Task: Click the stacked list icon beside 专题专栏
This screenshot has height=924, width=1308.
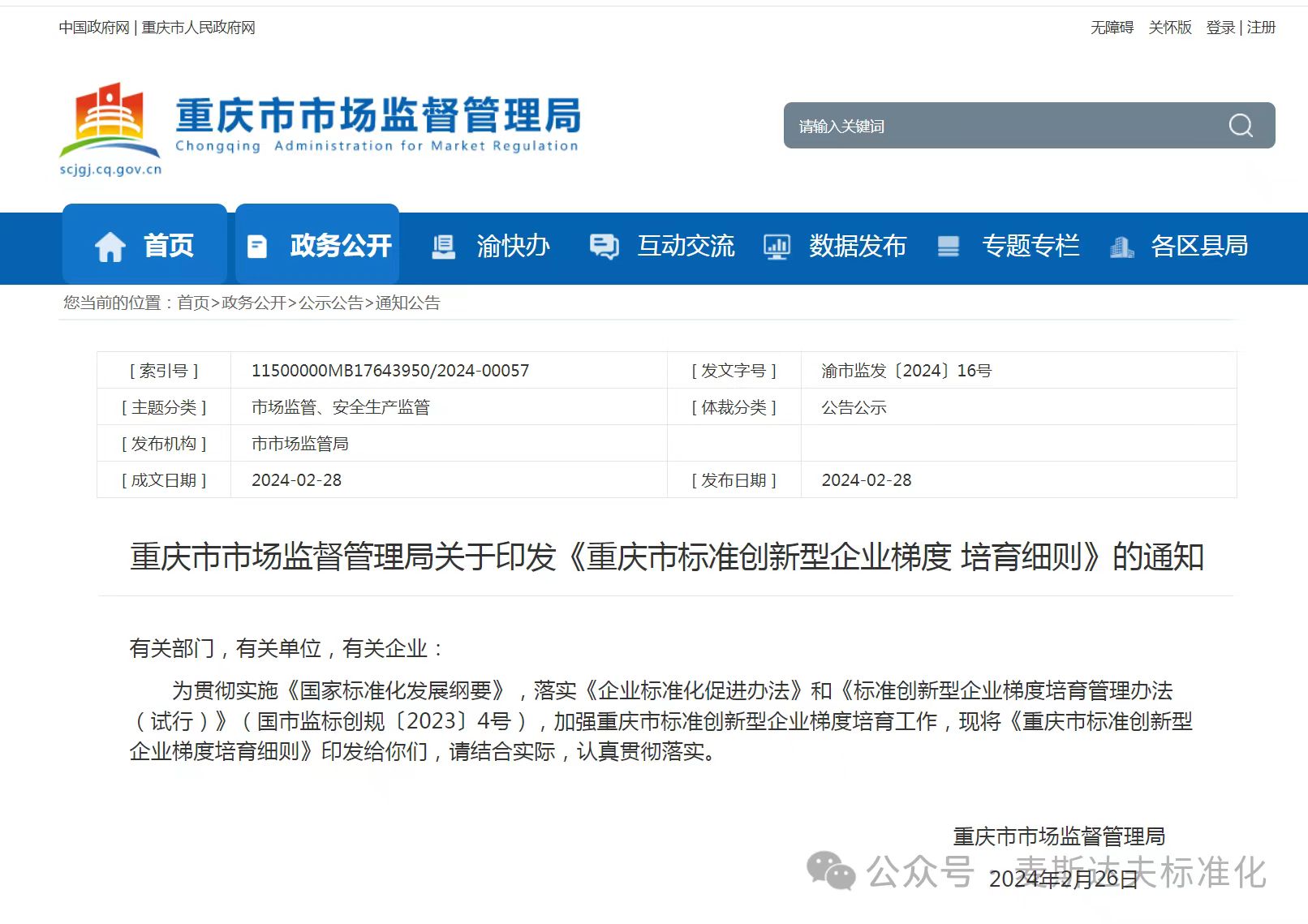Action: pyautogui.click(x=948, y=247)
